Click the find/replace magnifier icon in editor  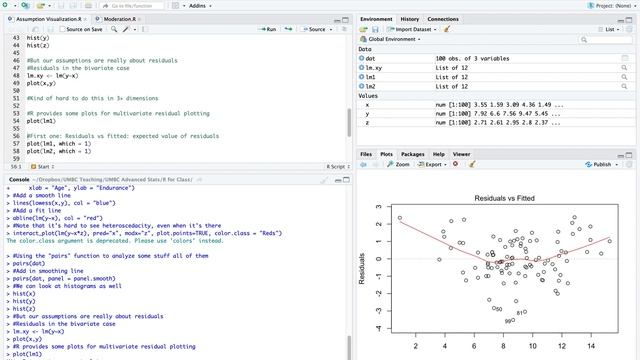pyautogui.click(x=114, y=29)
